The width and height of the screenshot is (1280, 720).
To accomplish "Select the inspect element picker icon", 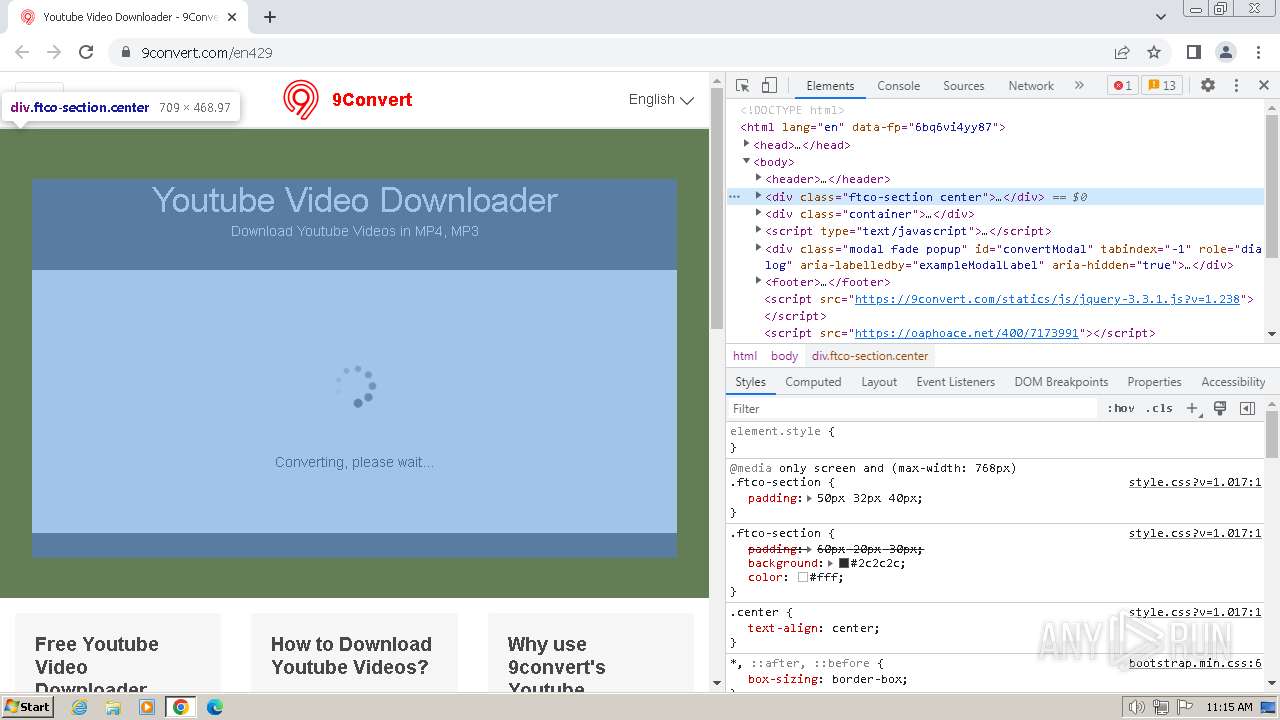I will (x=742, y=86).
